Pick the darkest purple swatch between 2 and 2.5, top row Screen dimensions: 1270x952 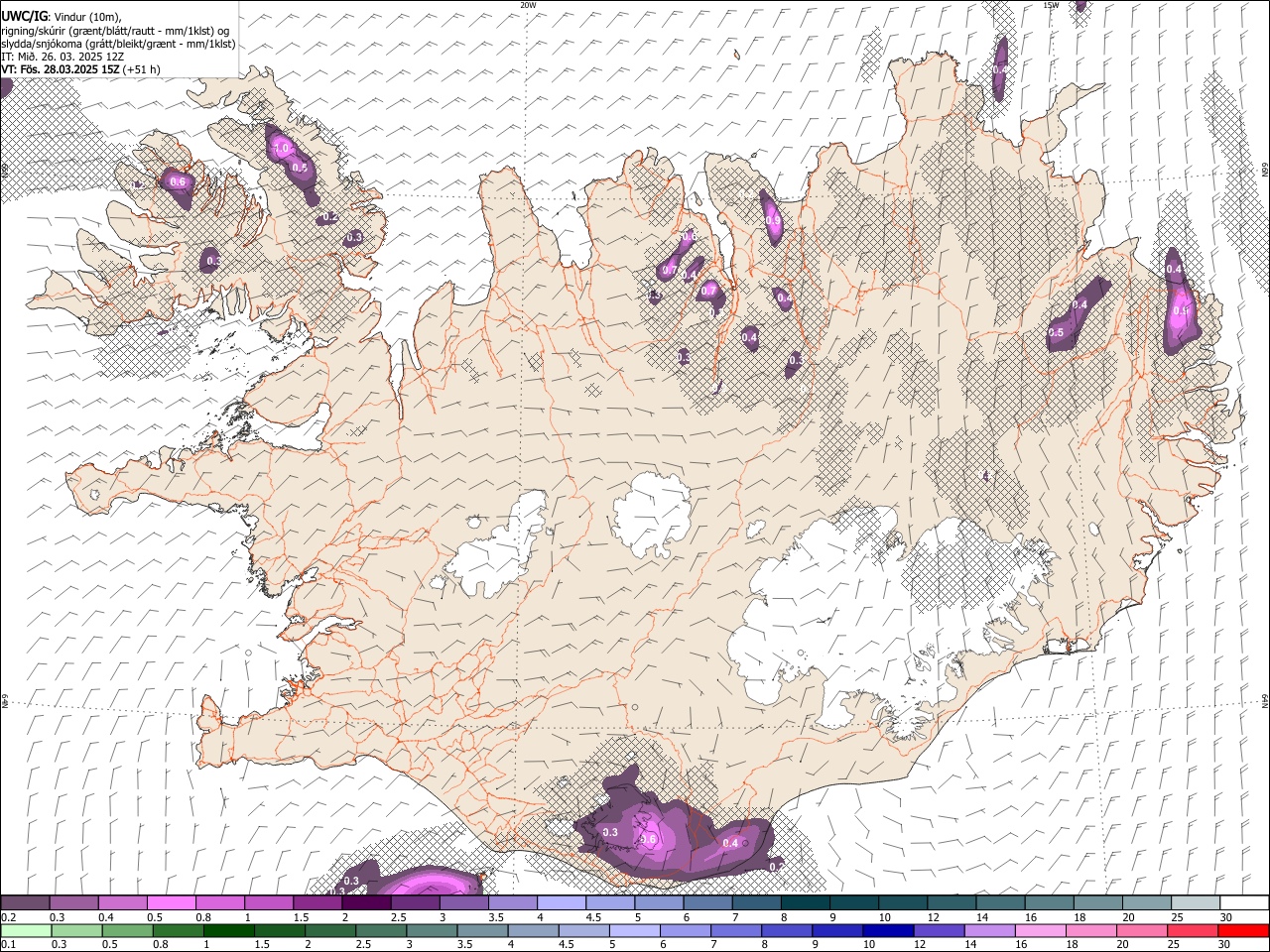(x=367, y=903)
